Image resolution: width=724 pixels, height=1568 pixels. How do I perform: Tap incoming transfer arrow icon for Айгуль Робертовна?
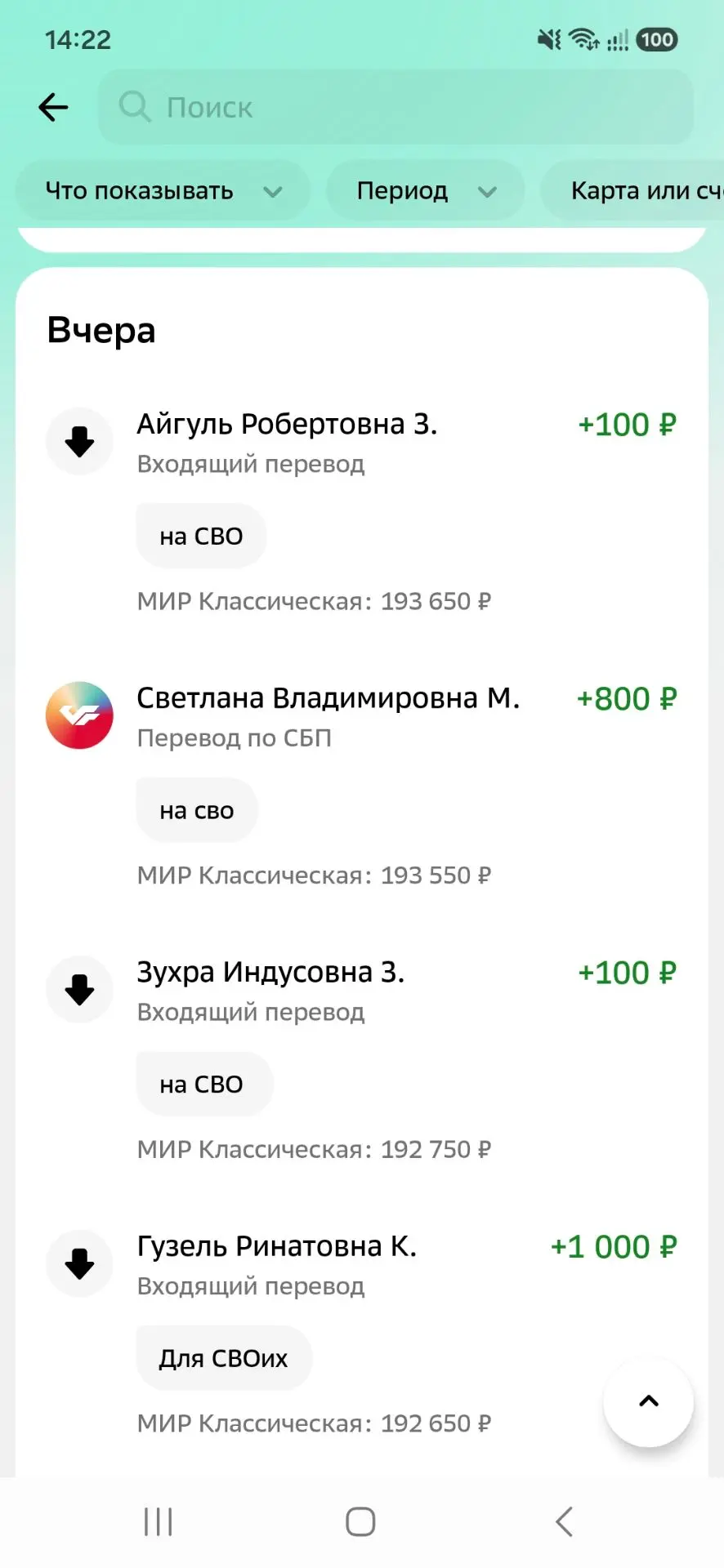tap(79, 442)
